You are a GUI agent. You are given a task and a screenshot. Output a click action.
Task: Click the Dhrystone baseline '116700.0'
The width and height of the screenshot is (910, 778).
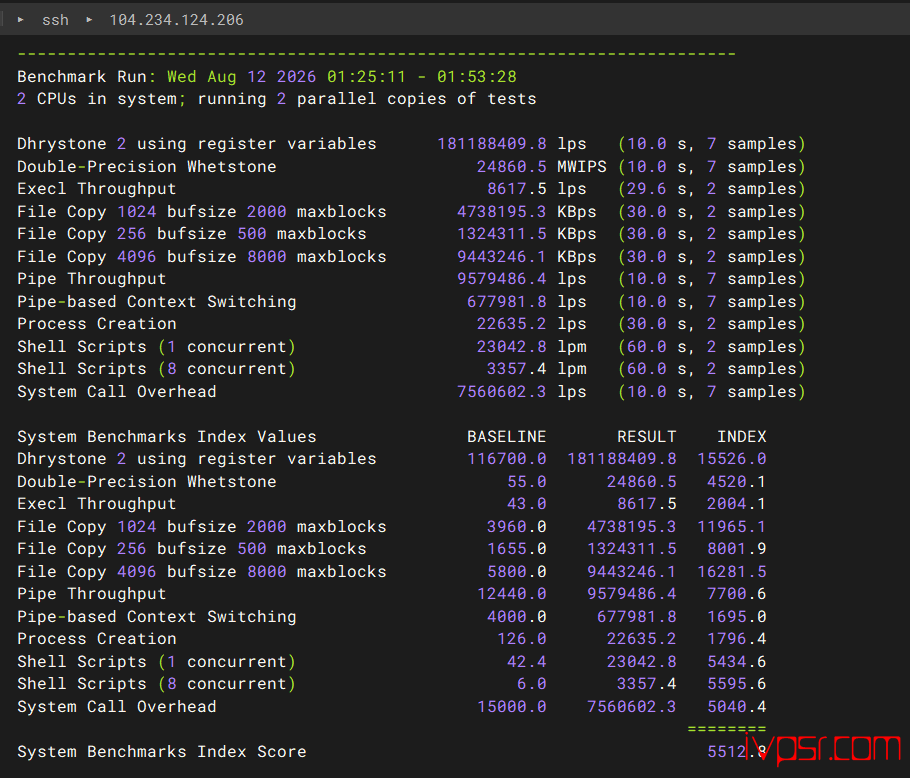(507, 459)
